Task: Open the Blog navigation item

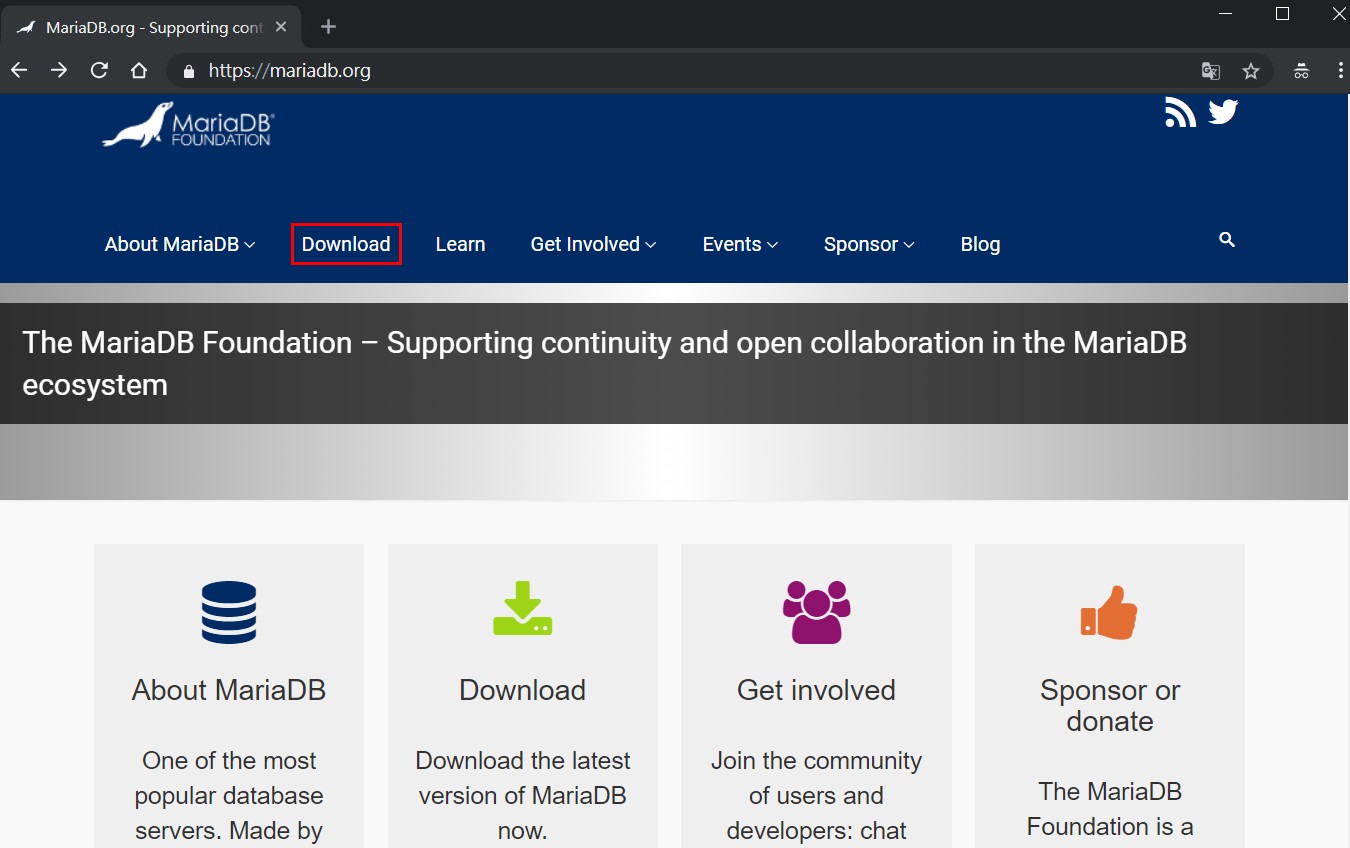Action: (x=980, y=244)
